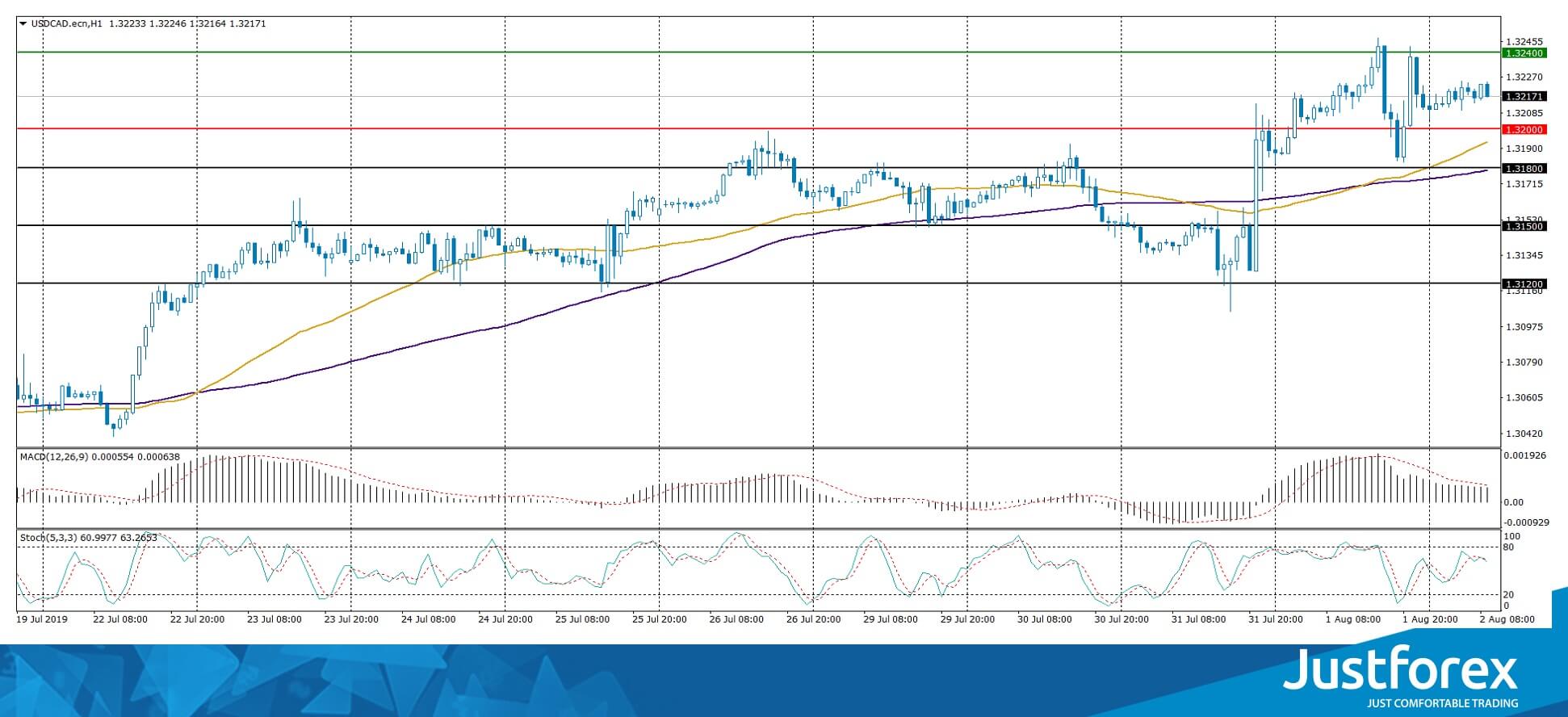This screenshot has width=1568, height=717.
Task: Click the 19 Jul 2019 date label
Action: pyautogui.click(x=42, y=619)
